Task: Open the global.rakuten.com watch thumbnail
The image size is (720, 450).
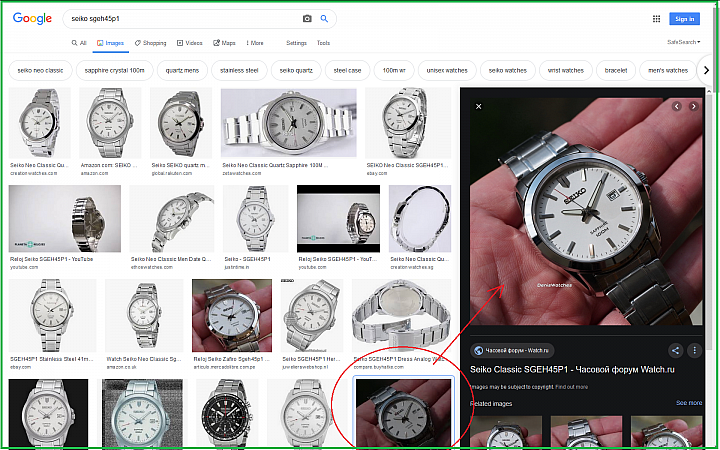Action: point(181,123)
